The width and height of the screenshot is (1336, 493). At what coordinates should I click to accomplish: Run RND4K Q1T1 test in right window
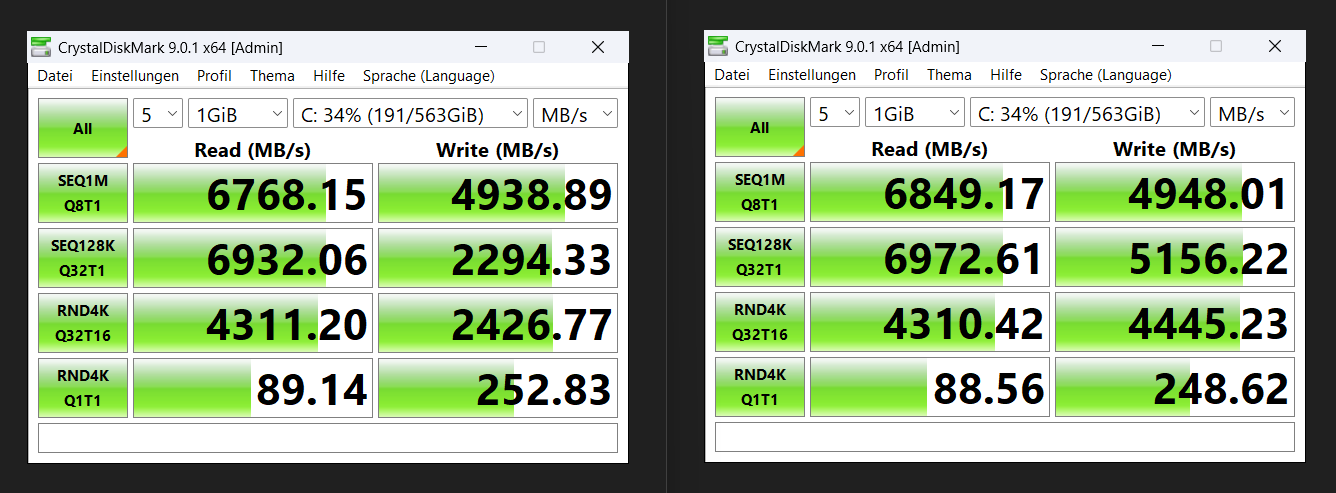point(760,387)
